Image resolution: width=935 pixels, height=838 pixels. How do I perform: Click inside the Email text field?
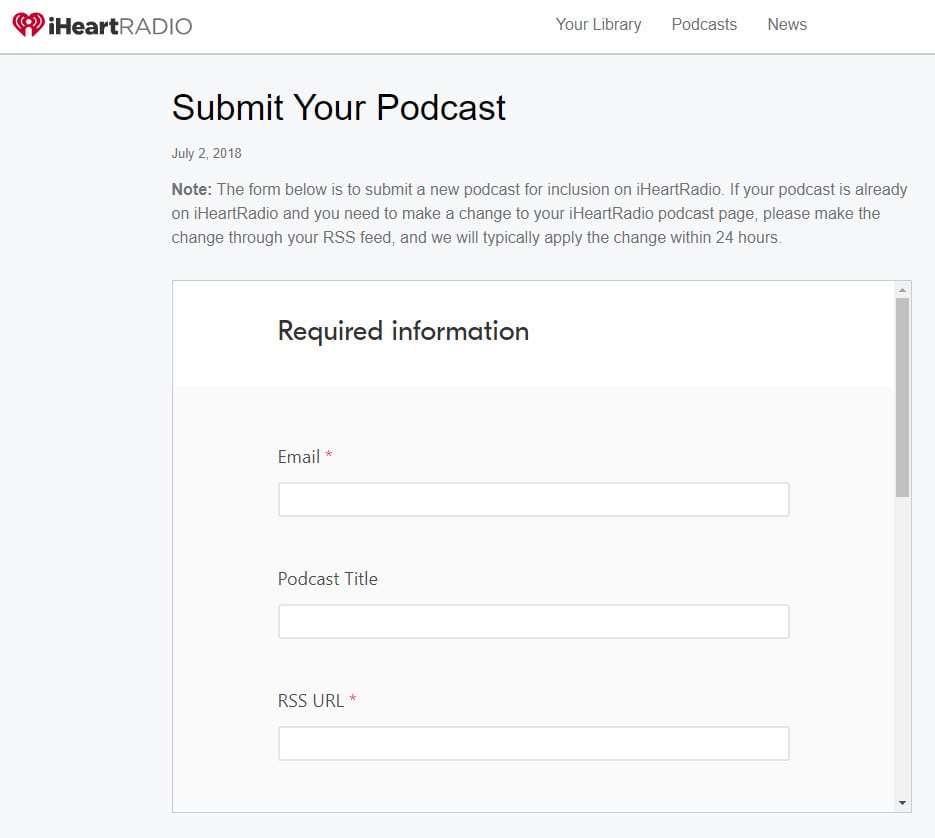(533, 499)
